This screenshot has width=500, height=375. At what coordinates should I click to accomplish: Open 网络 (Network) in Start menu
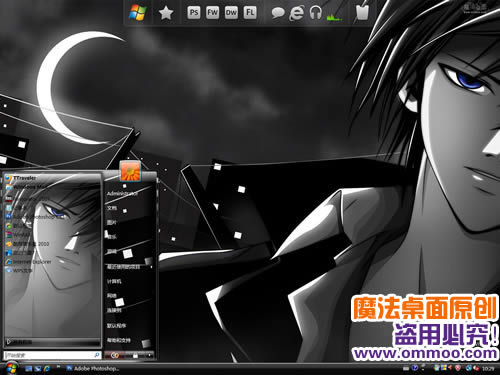coord(112,296)
